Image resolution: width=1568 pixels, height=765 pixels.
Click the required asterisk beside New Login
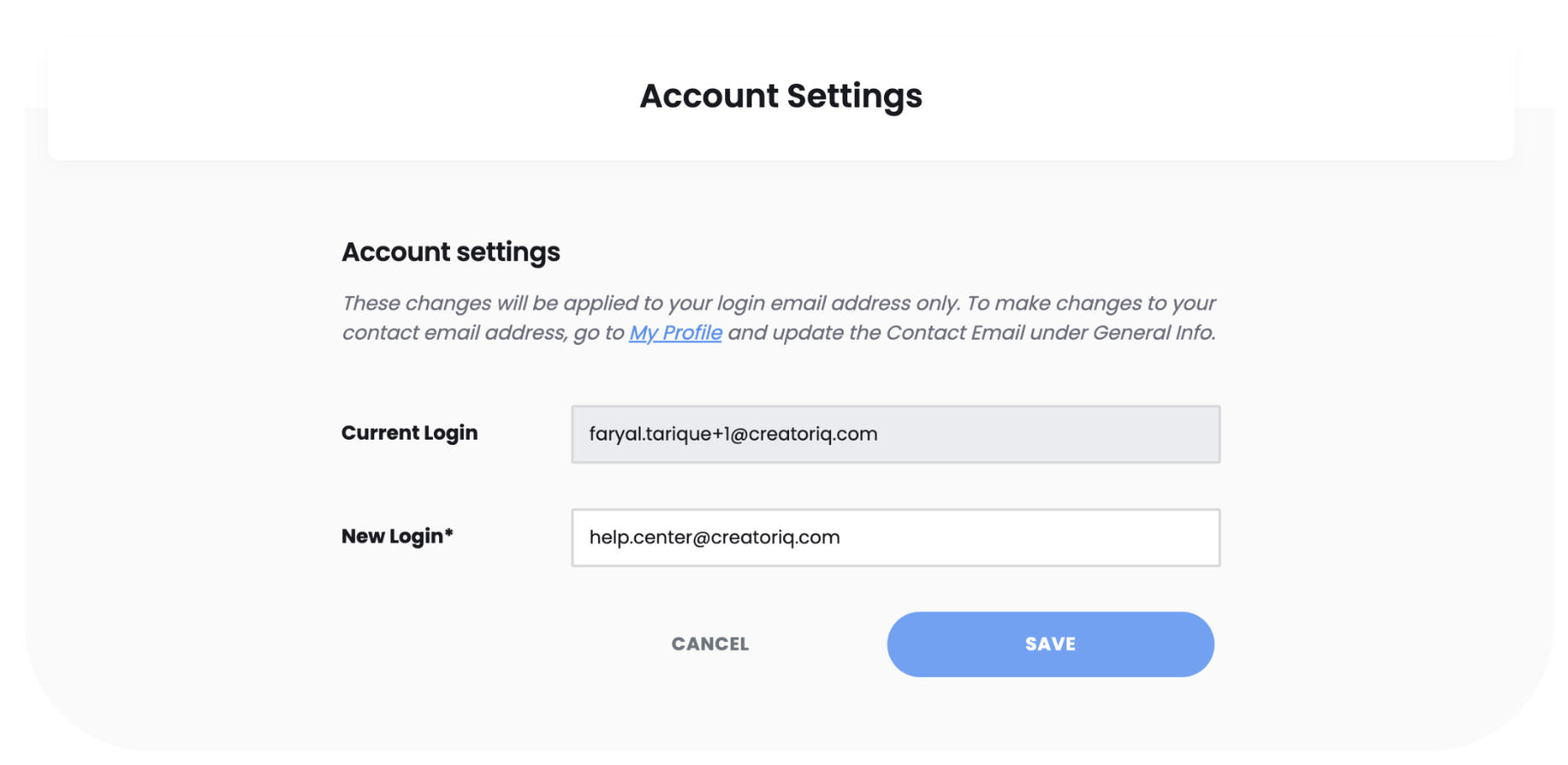[x=449, y=534]
